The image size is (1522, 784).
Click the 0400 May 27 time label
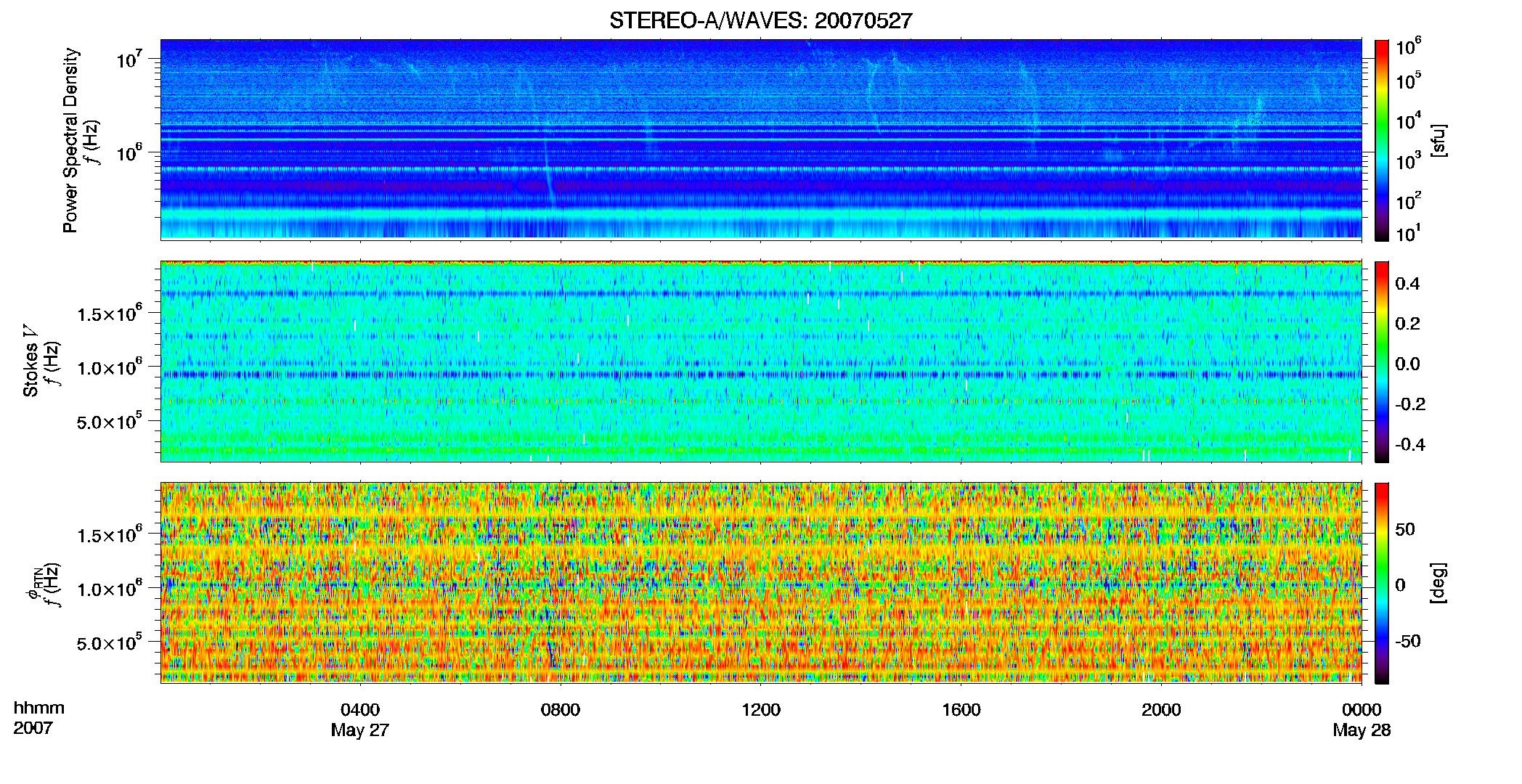point(360,719)
